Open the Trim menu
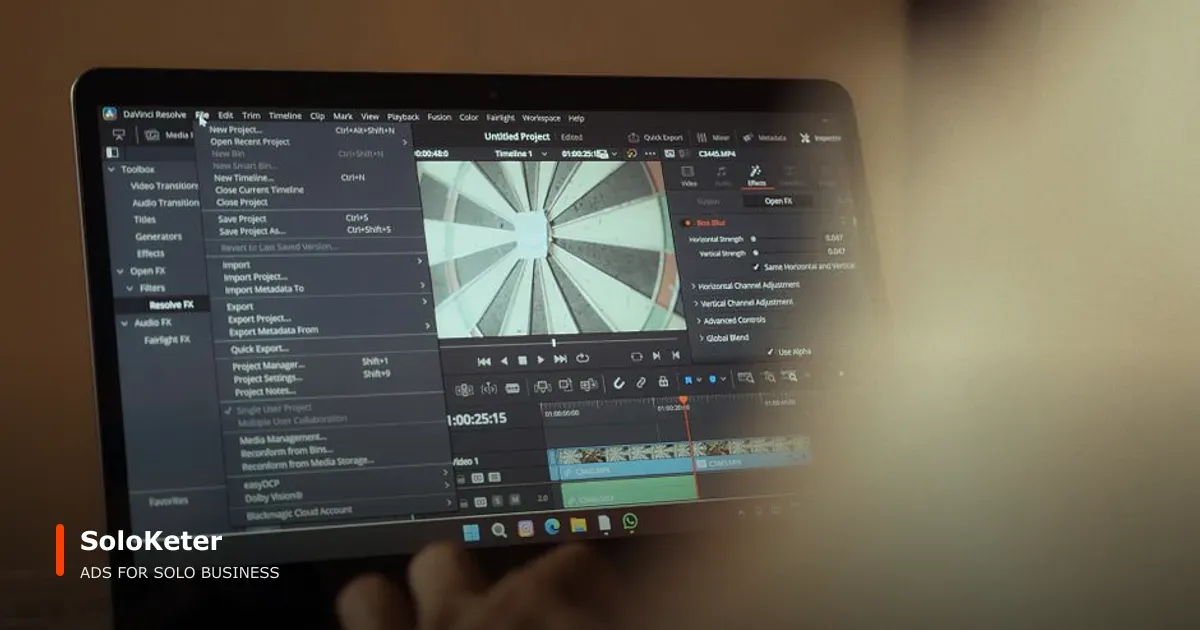 click(x=251, y=115)
